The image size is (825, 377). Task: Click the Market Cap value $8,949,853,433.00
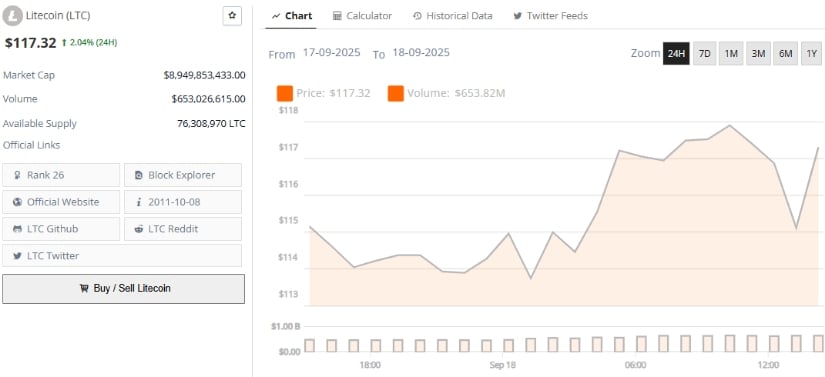pyautogui.click(x=204, y=75)
